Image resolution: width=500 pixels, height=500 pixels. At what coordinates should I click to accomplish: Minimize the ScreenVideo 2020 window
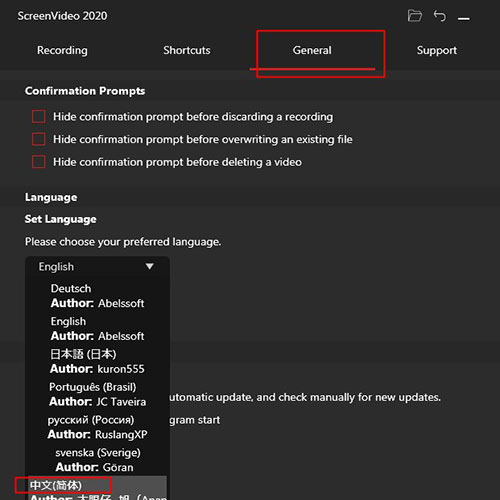click(464, 19)
